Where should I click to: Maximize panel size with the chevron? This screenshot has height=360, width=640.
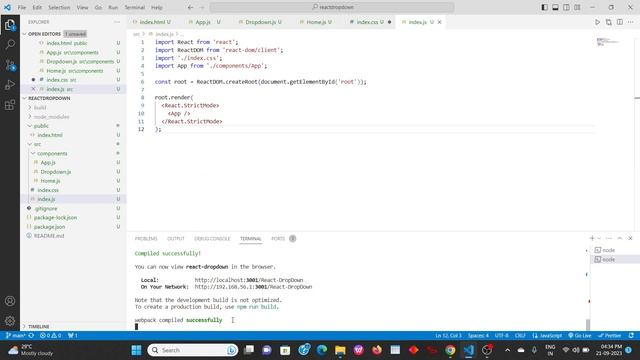pos(620,238)
